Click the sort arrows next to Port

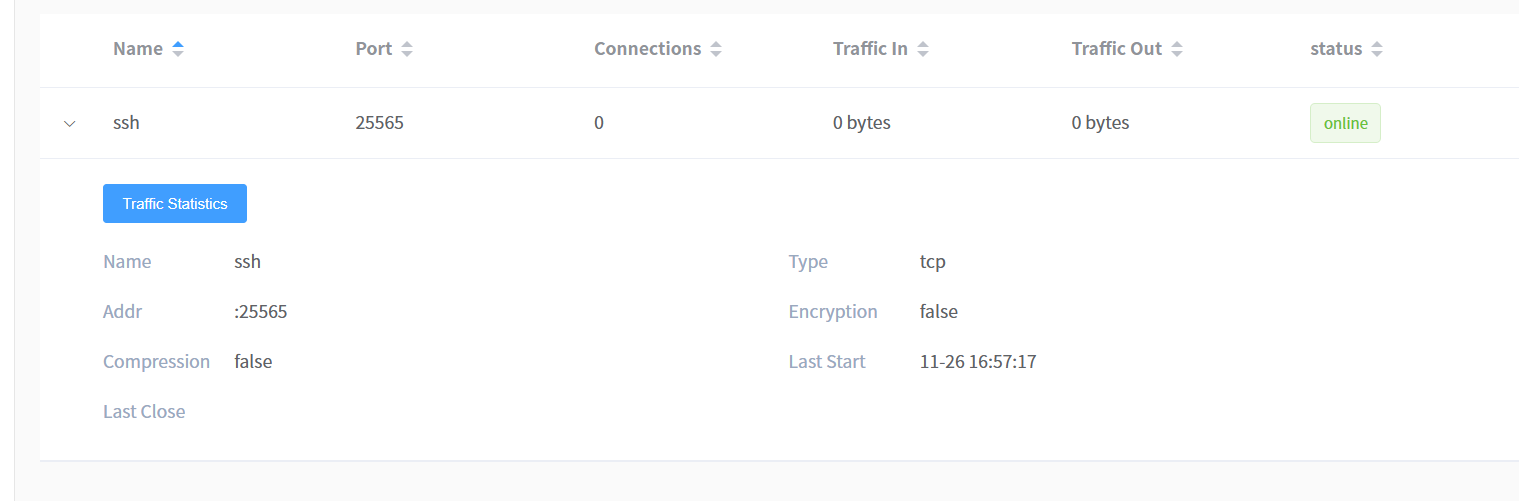[x=406, y=49]
